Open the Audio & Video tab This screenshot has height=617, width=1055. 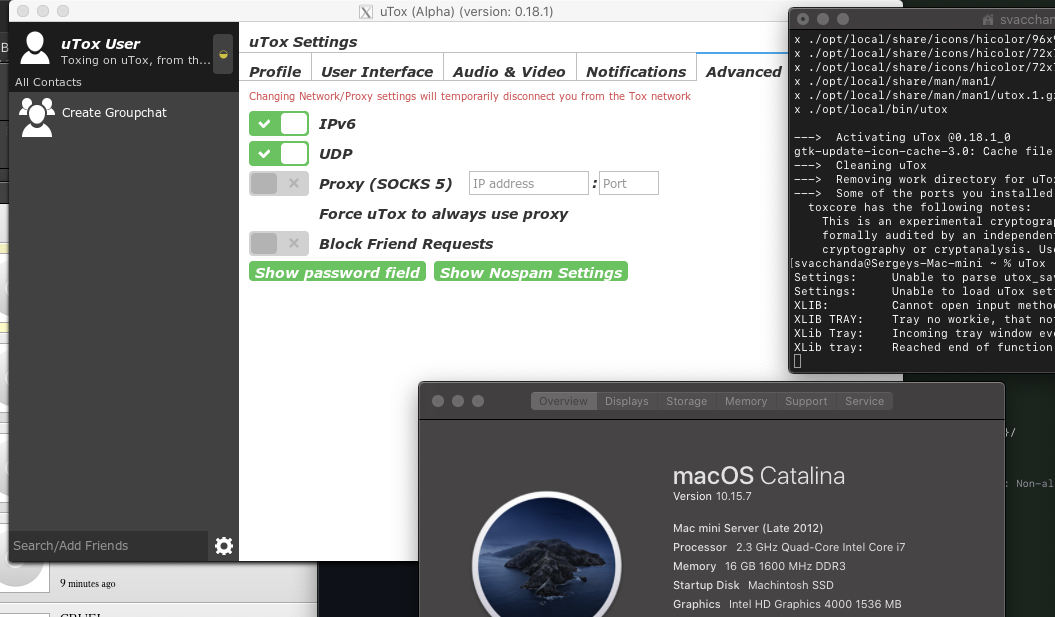click(x=509, y=71)
